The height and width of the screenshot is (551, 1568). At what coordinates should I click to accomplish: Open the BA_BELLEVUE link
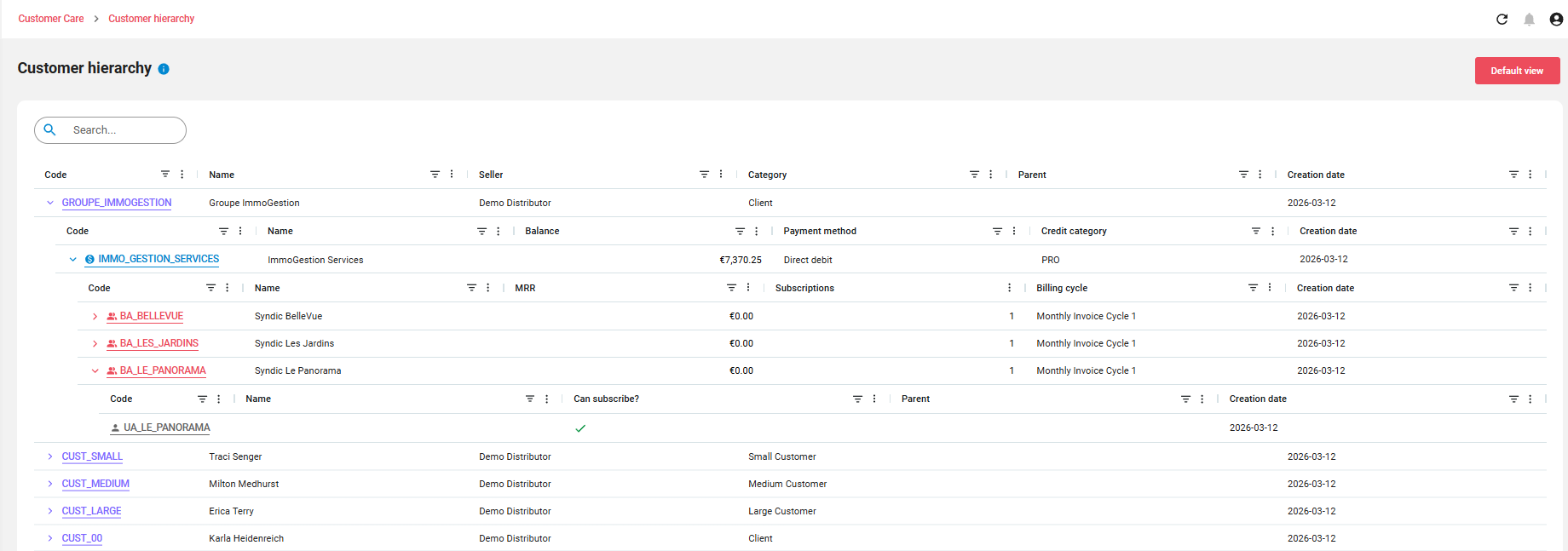(x=152, y=316)
